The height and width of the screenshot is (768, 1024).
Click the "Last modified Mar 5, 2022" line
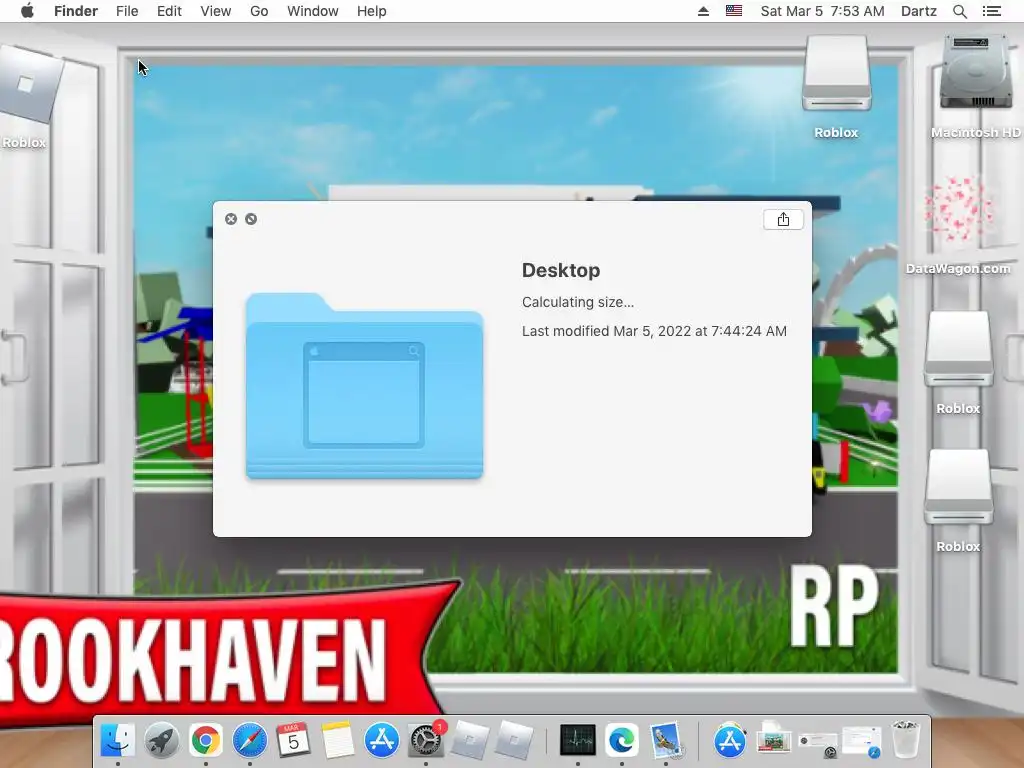654,331
